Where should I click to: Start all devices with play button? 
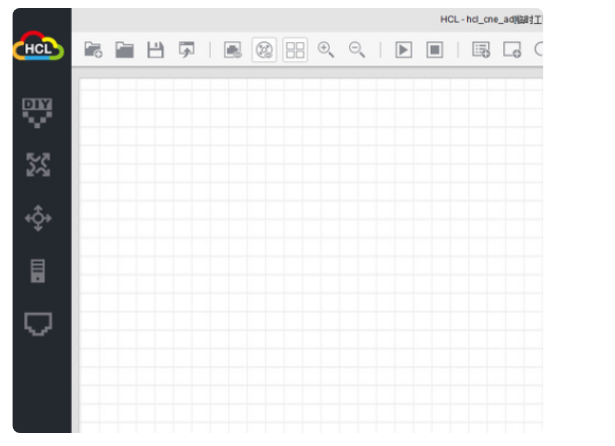click(404, 50)
